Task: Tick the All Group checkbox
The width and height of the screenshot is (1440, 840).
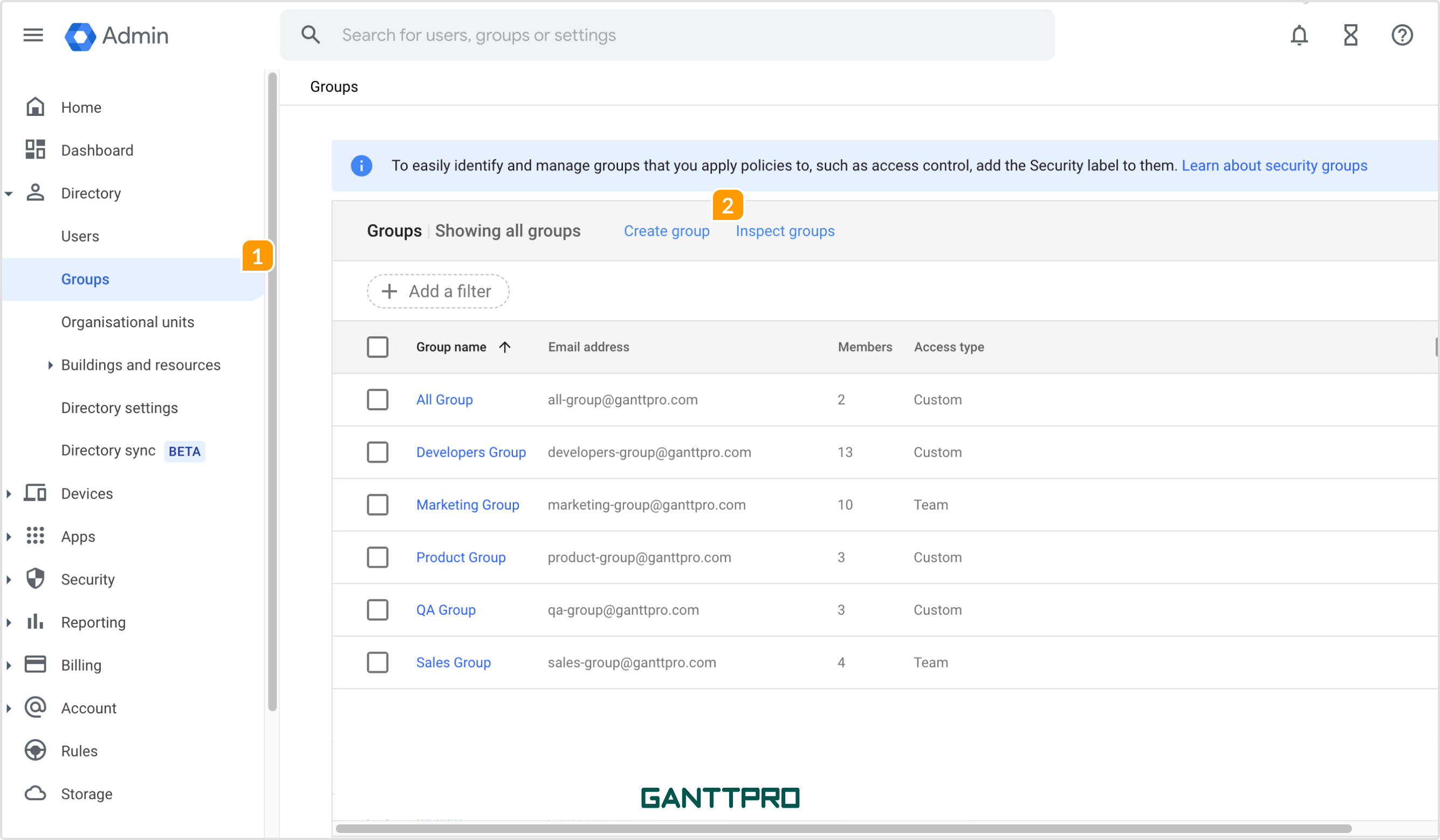Action: point(378,400)
